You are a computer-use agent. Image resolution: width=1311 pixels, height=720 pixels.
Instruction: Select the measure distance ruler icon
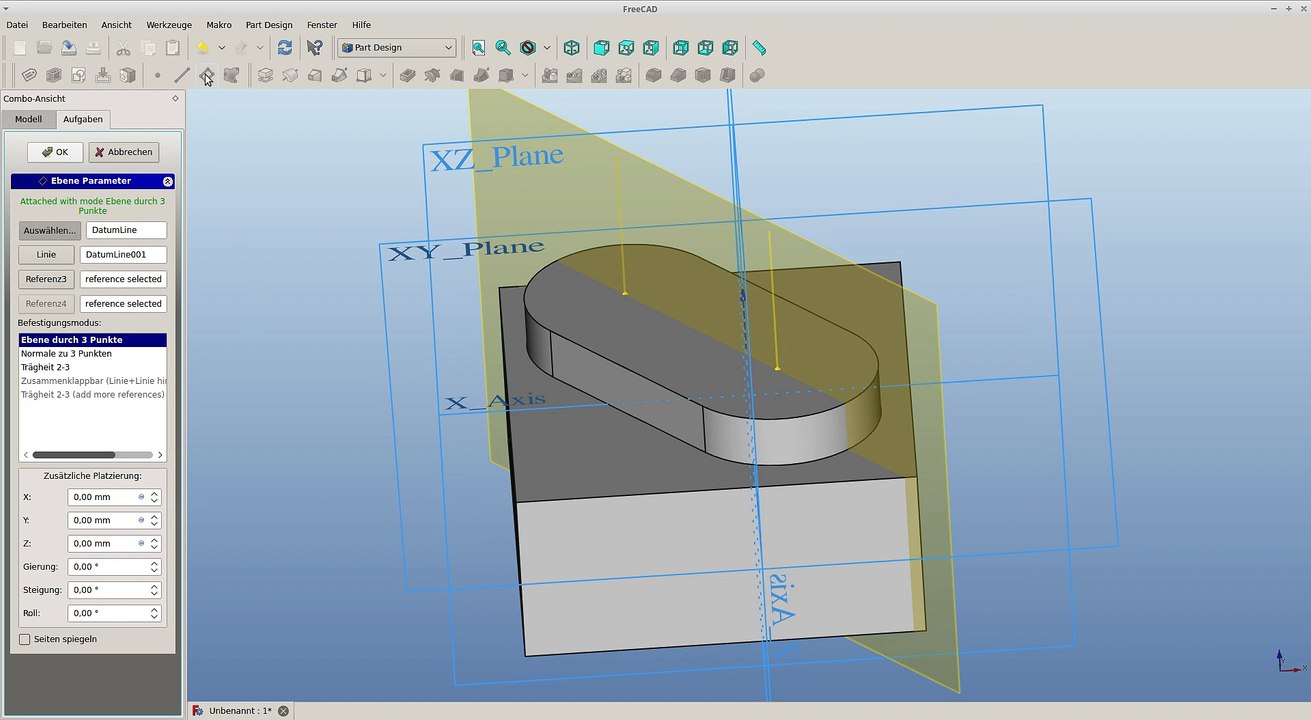(759, 48)
